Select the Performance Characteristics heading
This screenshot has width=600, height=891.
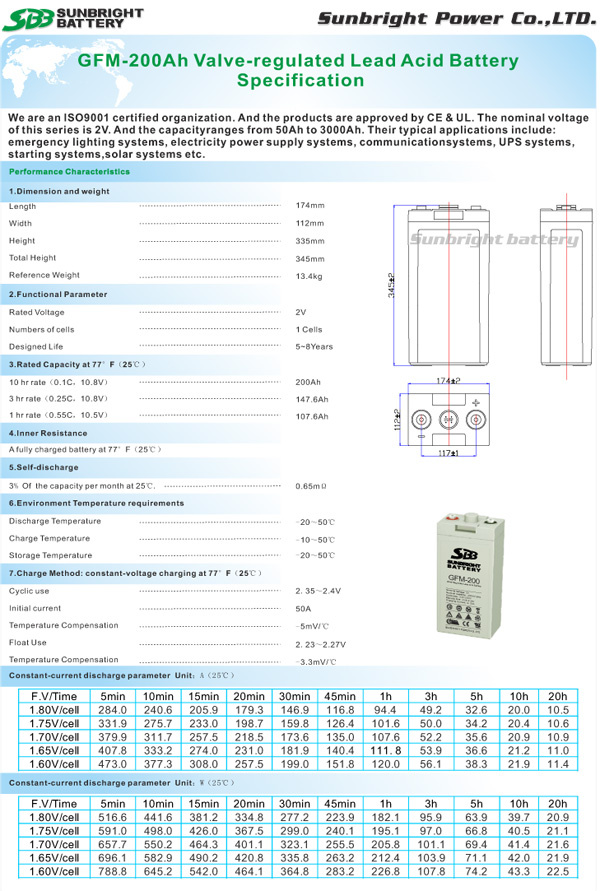69,171
